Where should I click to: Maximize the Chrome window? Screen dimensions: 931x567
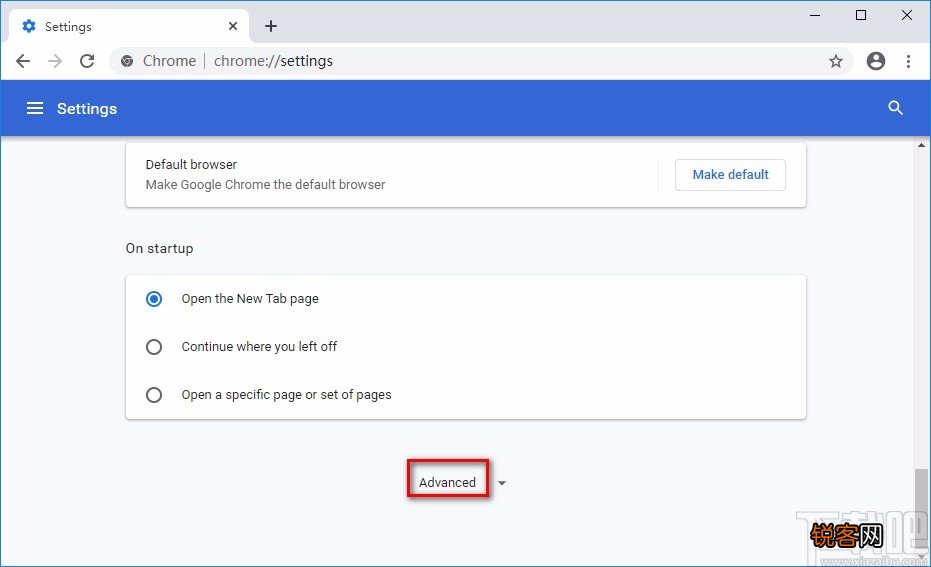tap(861, 15)
